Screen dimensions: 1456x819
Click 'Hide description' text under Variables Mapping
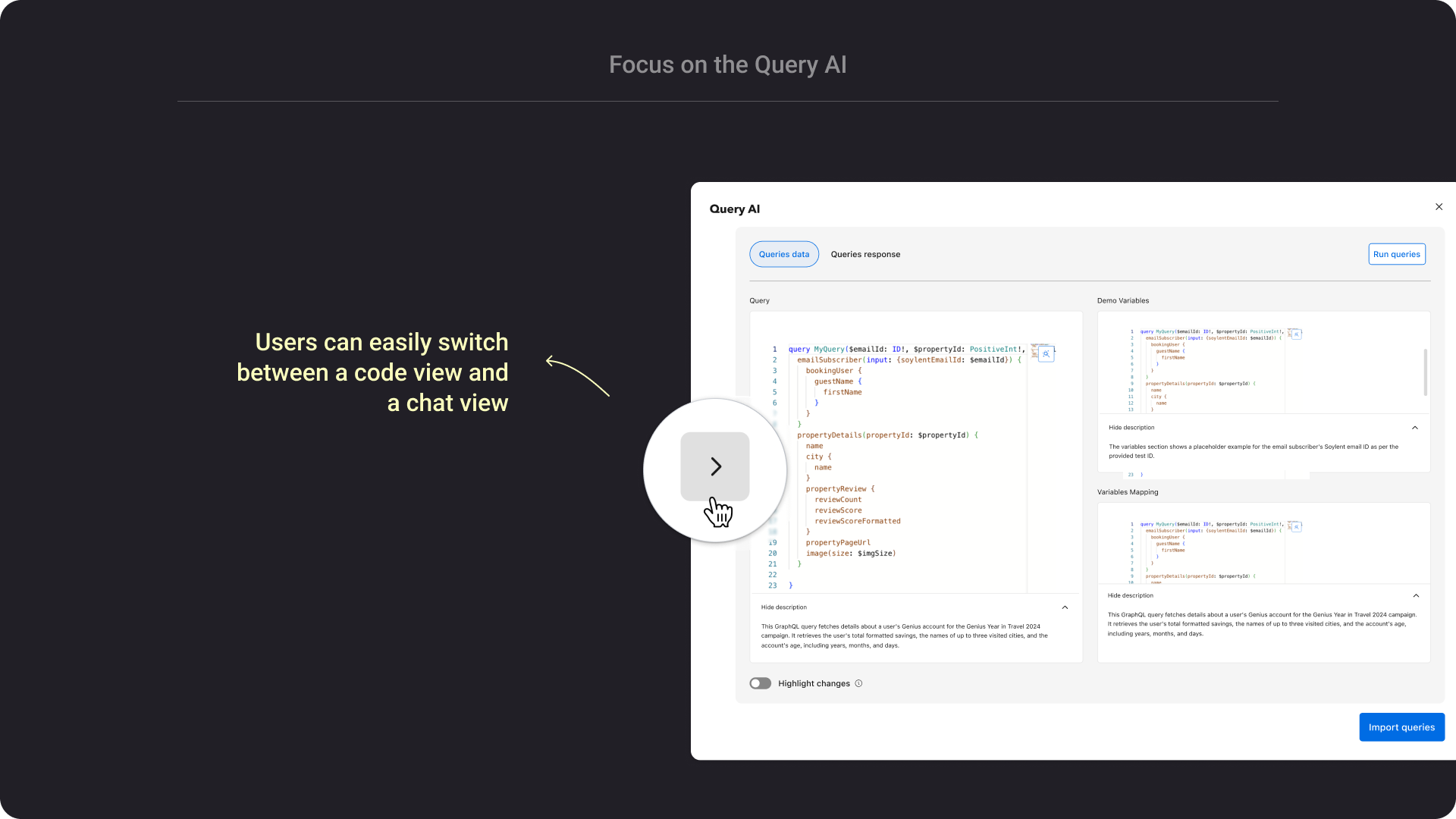pyautogui.click(x=1130, y=595)
